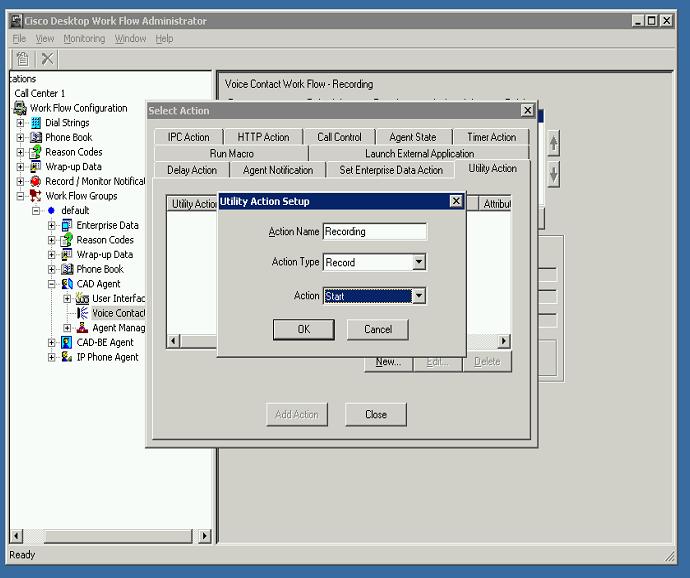
Task: Click the CAD-BE Agent icon
Action: (67, 342)
